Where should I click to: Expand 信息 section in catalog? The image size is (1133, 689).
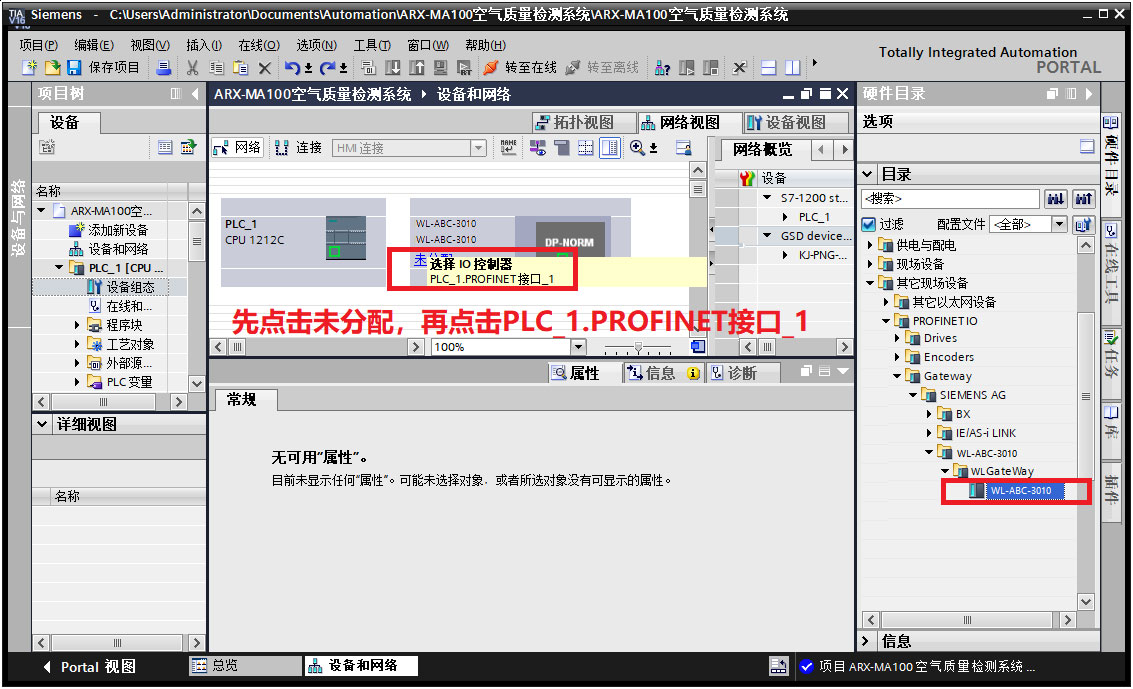[x=866, y=641]
